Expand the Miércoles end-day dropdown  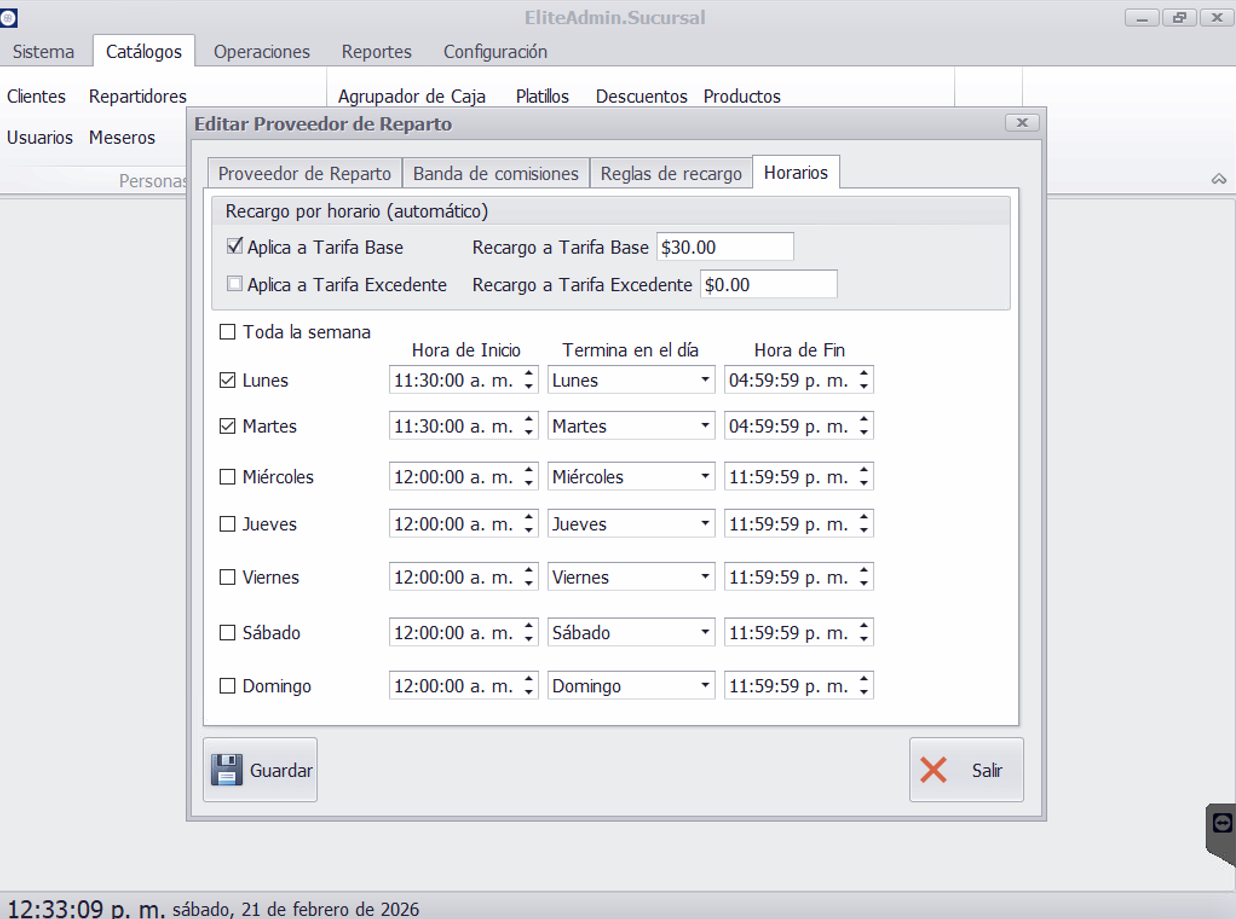pos(705,477)
